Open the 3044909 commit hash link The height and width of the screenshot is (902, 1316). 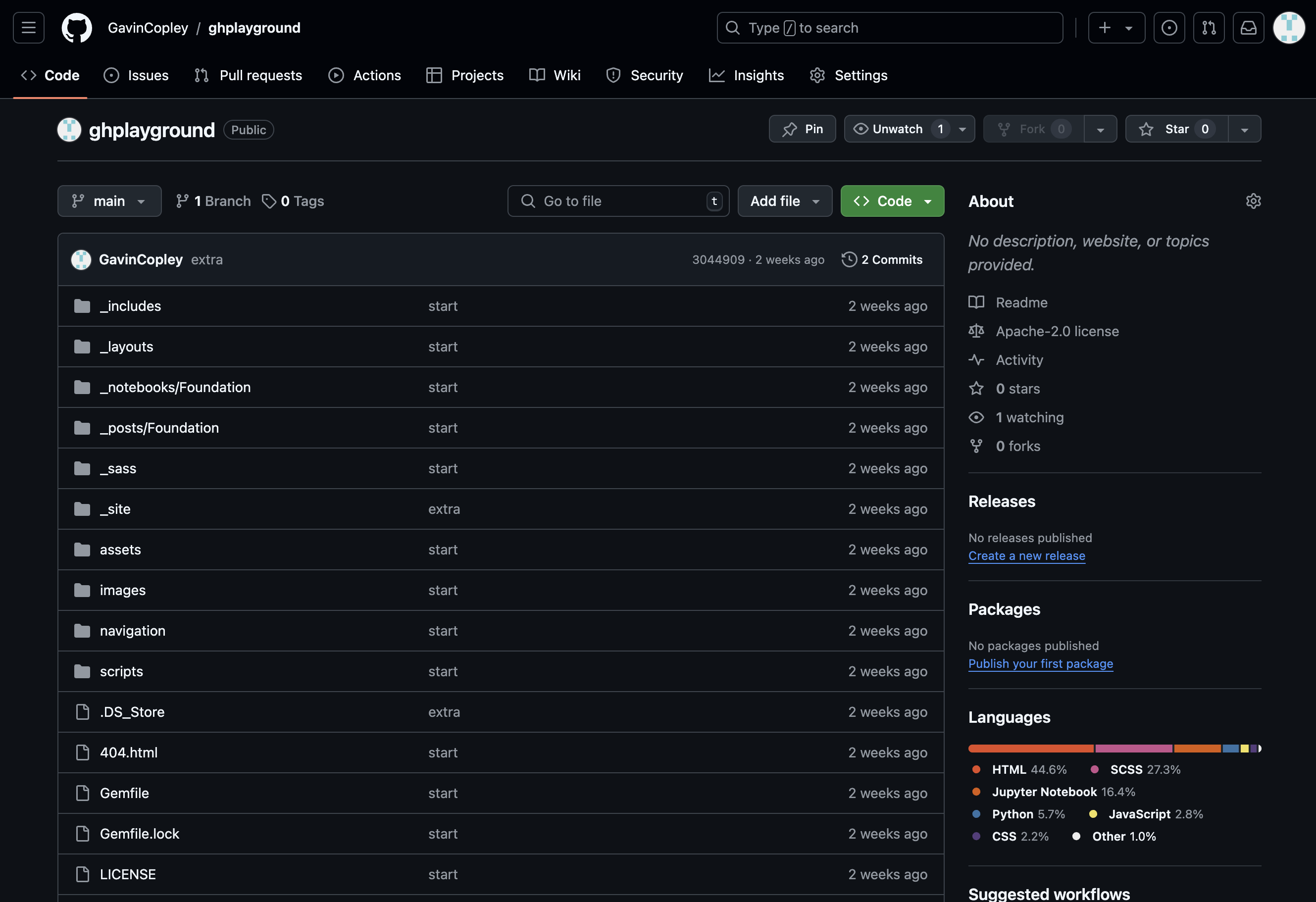point(718,259)
